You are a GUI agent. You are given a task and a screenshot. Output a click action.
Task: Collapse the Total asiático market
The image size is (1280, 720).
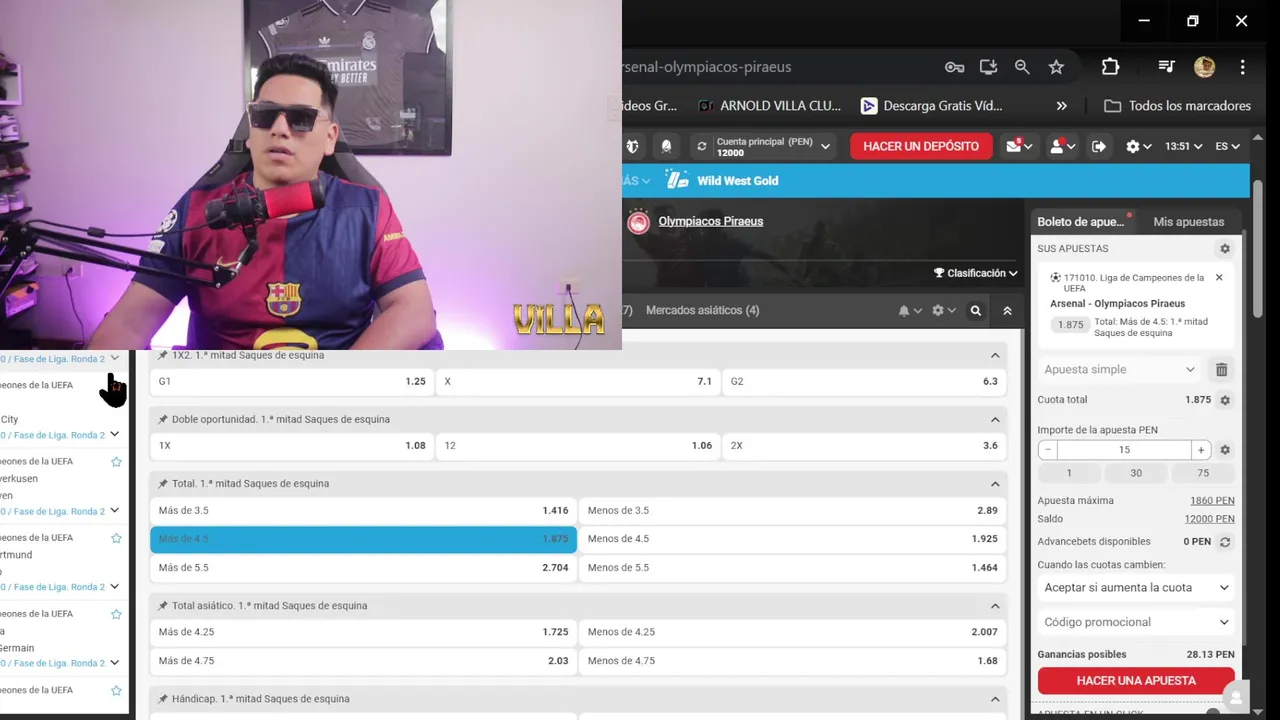coord(995,606)
